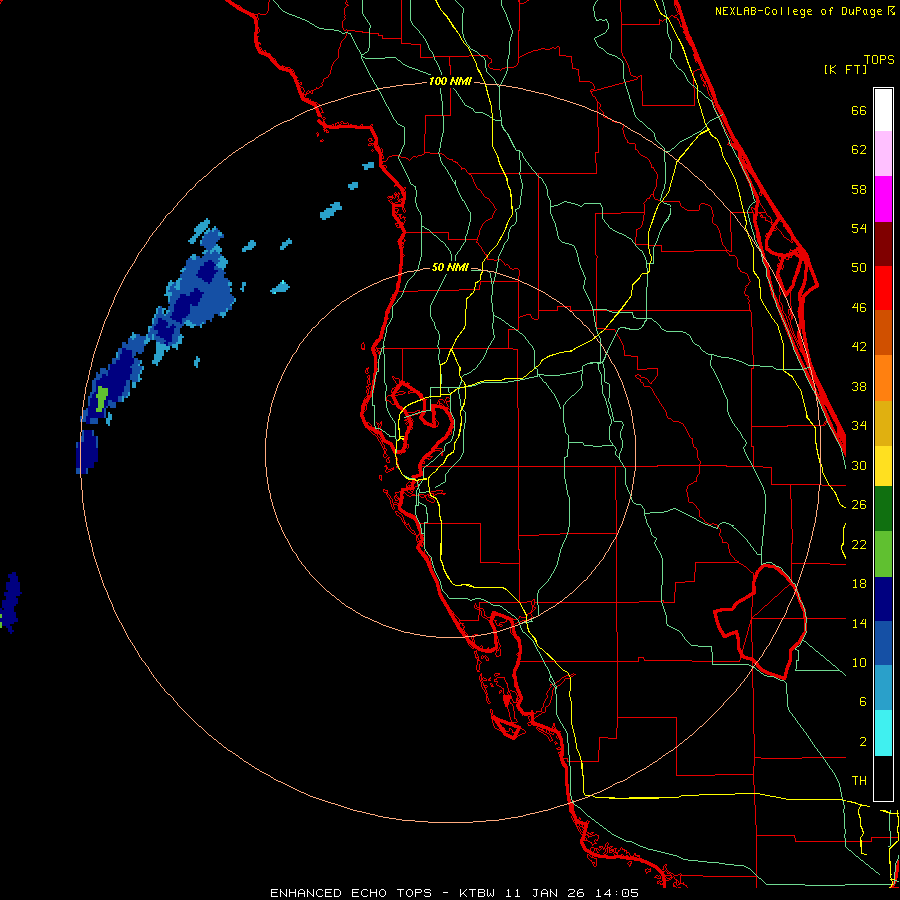Viewport: 900px width, 900px height.
Task: Select the "34" legend value
Action: coord(859,425)
